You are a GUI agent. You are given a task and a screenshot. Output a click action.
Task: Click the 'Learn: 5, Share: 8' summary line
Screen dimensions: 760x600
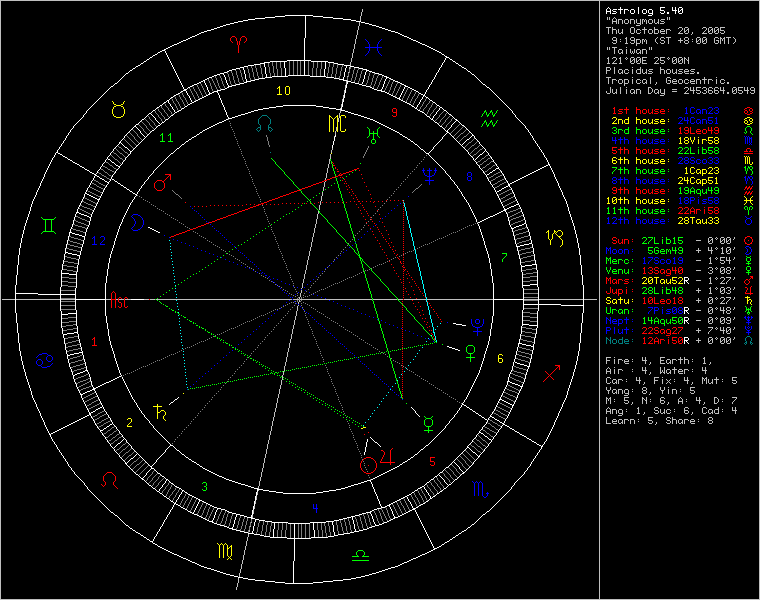659,421
